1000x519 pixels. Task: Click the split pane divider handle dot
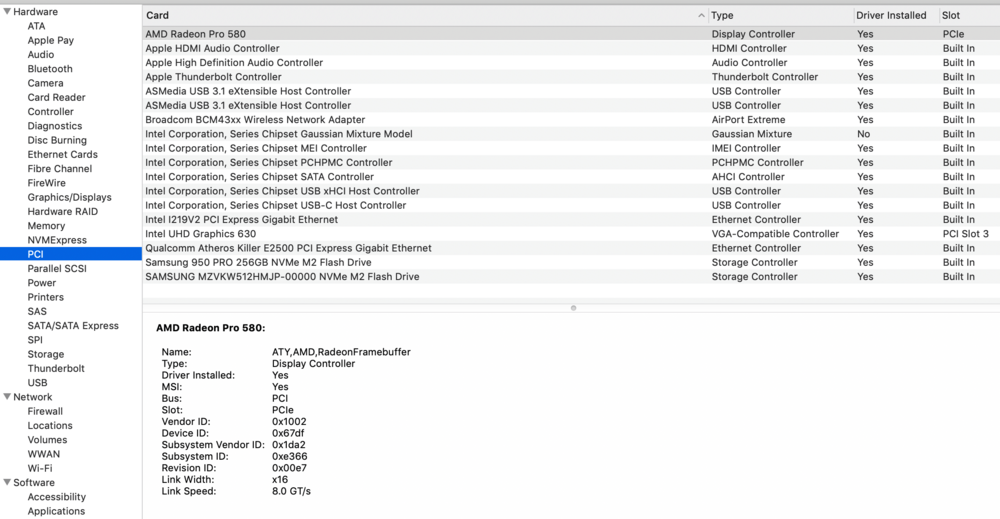(573, 308)
